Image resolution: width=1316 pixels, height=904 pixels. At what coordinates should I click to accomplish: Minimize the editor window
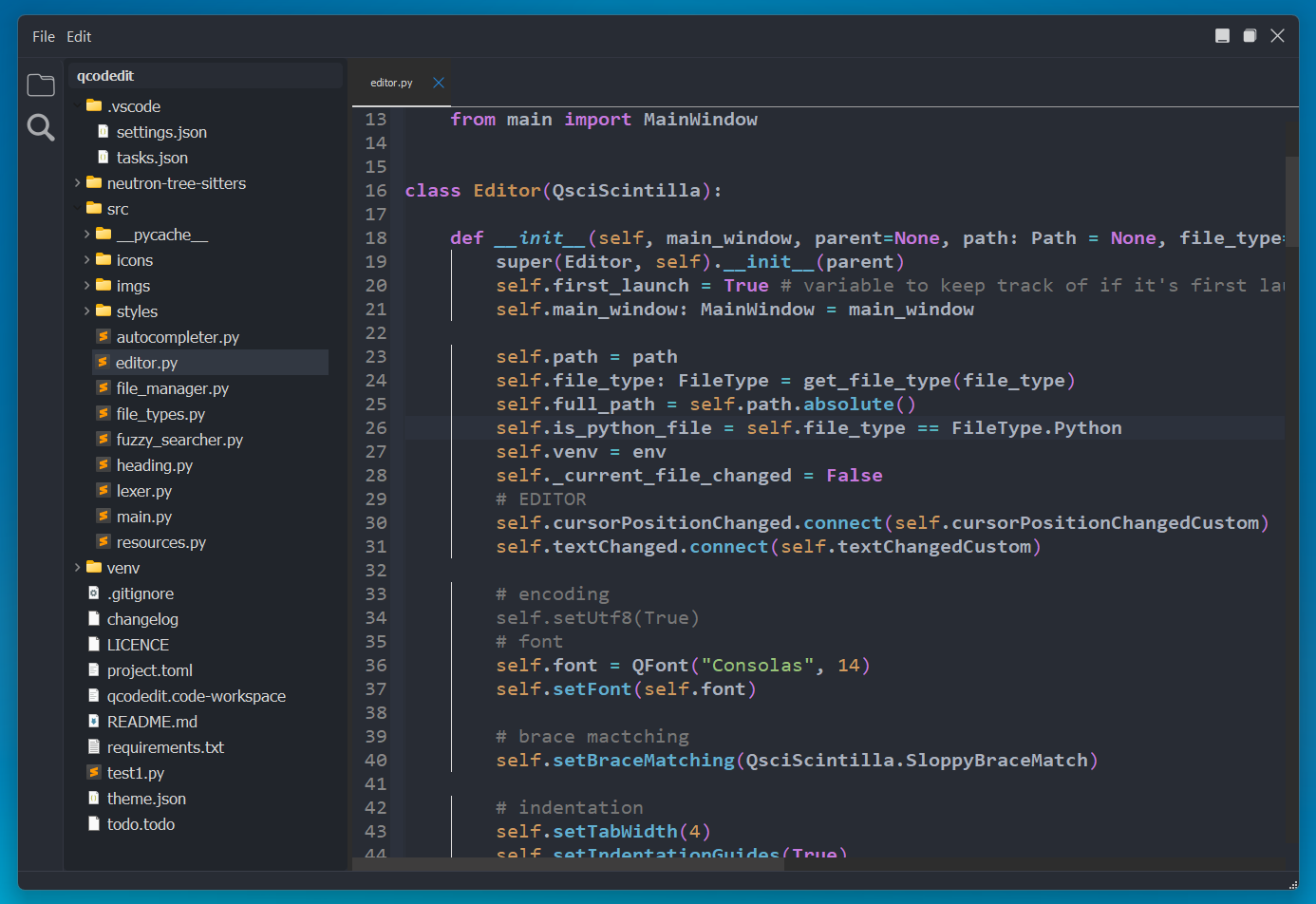point(1223,36)
